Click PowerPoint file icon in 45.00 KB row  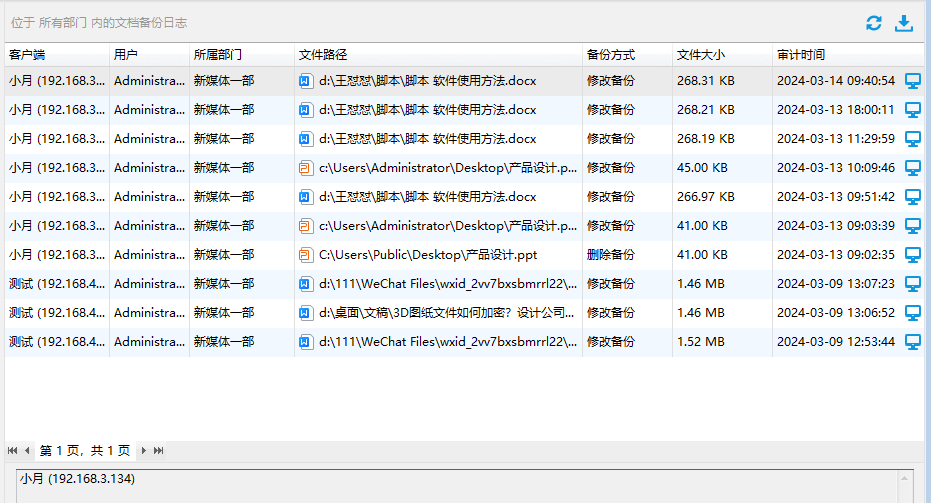(x=305, y=168)
